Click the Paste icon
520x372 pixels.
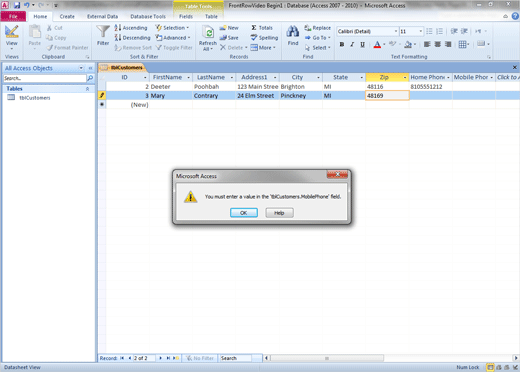click(35, 33)
